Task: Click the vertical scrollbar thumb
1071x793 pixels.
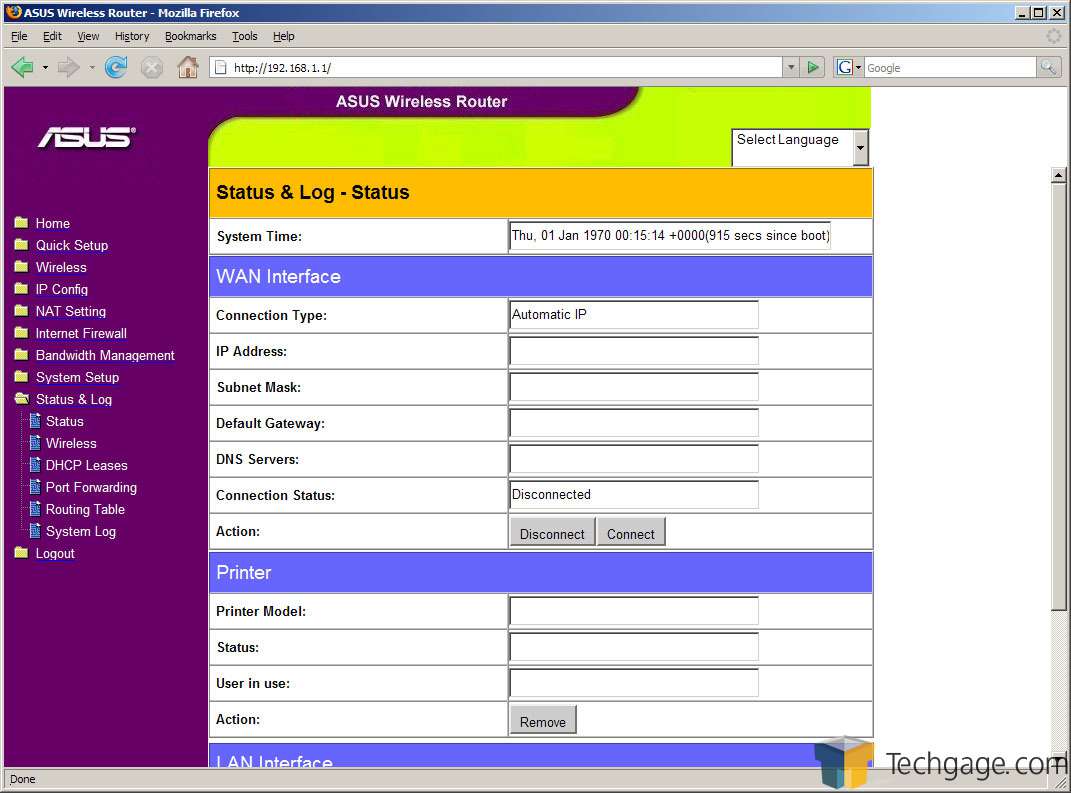Action: pos(1058,396)
